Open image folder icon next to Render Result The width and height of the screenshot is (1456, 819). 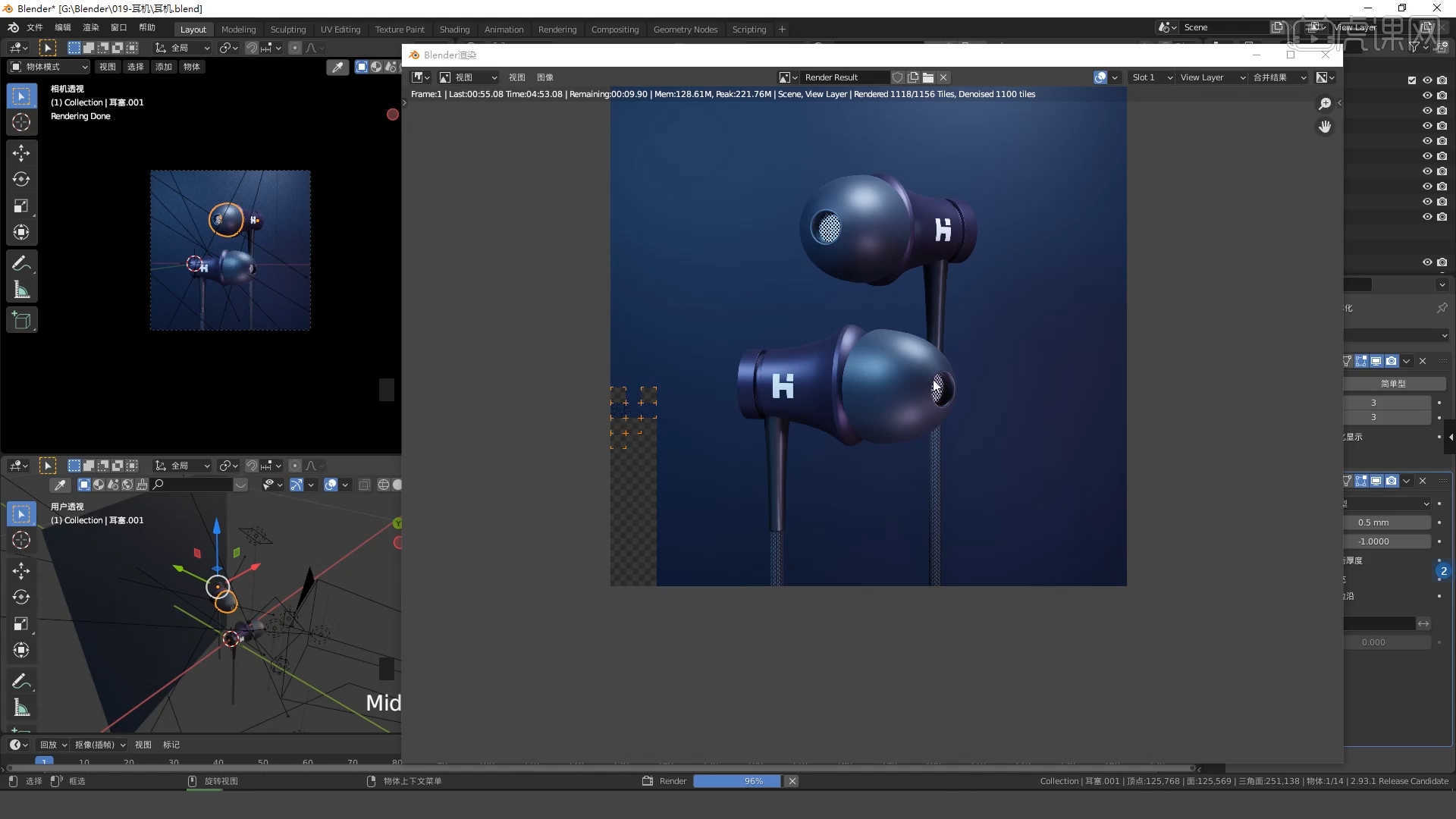click(928, 77)
